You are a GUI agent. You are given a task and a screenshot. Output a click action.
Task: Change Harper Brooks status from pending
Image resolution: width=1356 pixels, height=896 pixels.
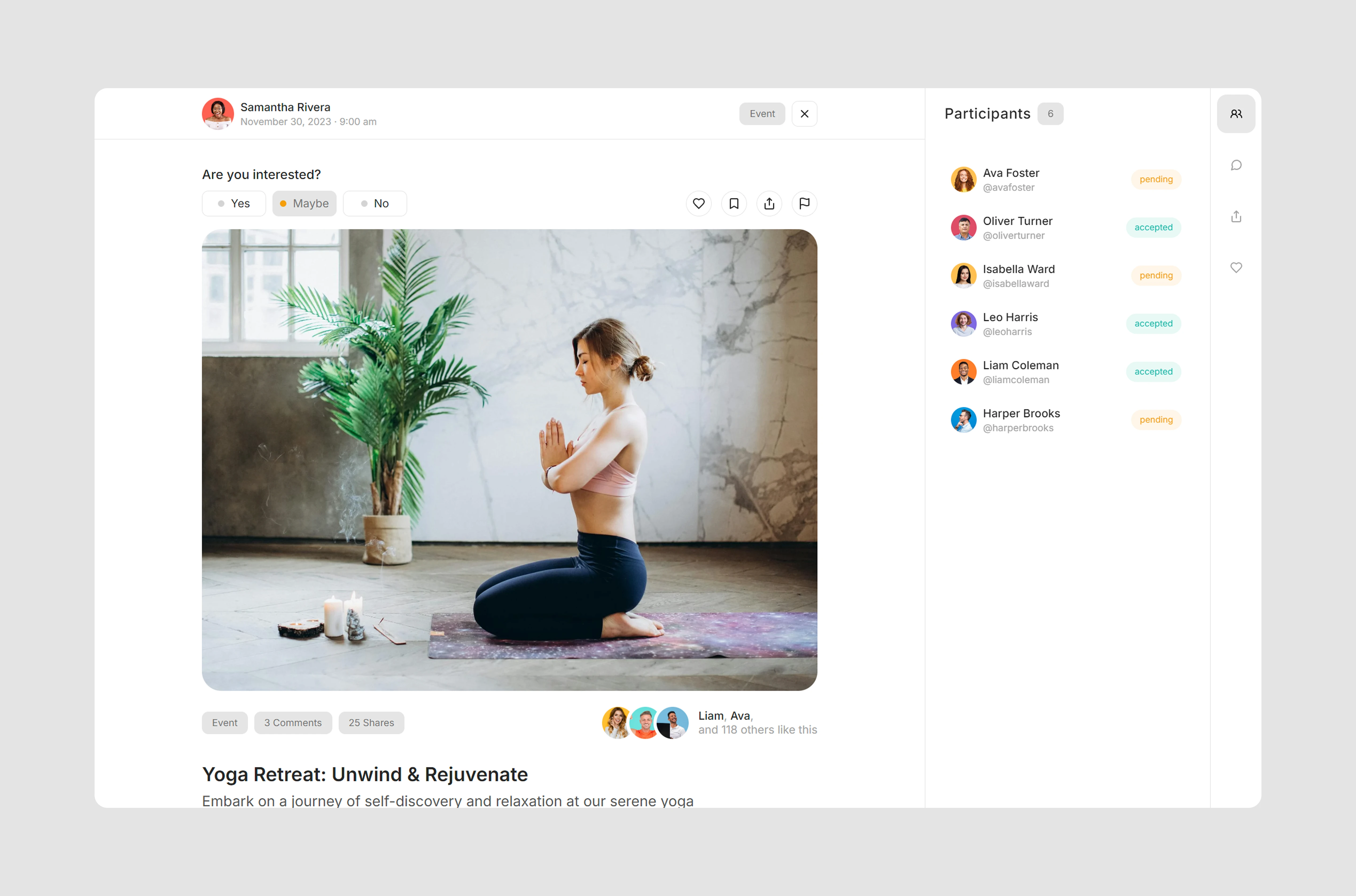[x=1155, y=419]
